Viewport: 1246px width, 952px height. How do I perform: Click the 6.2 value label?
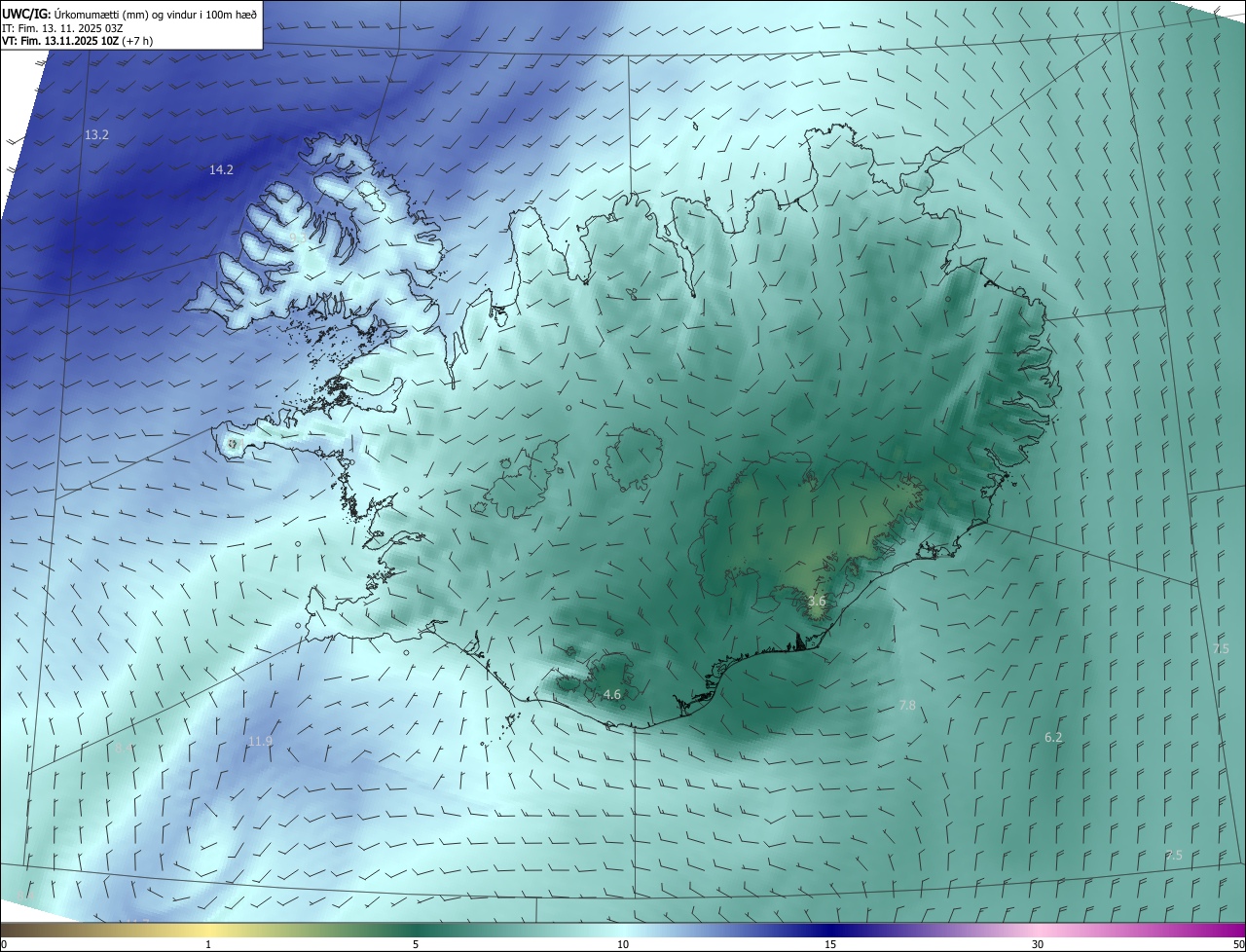[x=1053, y=738]
